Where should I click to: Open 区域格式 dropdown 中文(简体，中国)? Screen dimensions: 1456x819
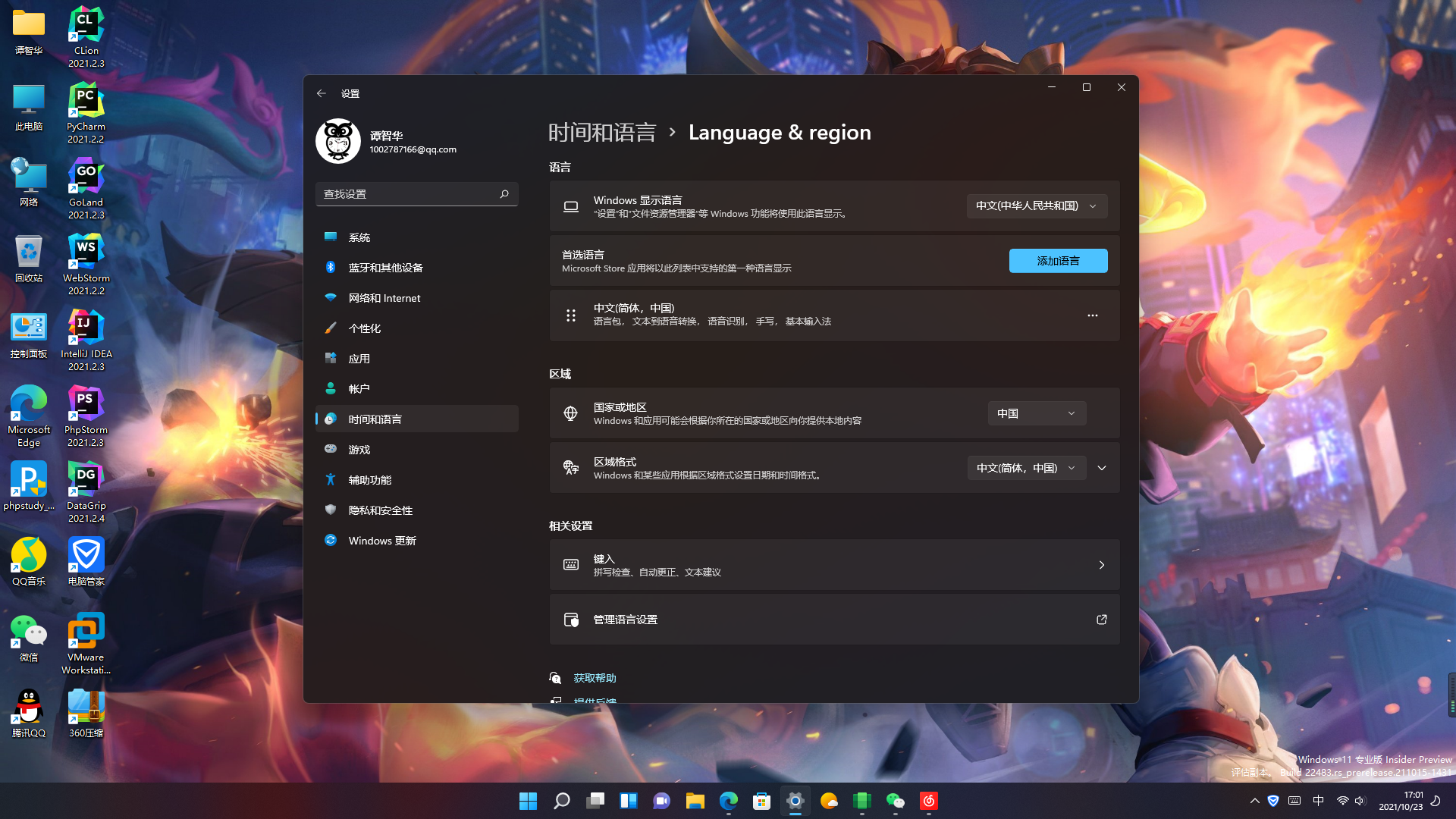(x=1026, y=468)
